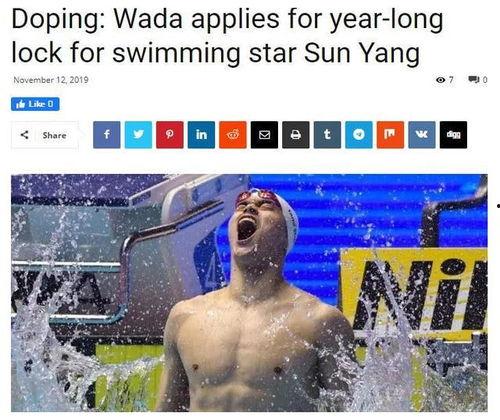Share article on Twitter

click(x=138, y=135)
